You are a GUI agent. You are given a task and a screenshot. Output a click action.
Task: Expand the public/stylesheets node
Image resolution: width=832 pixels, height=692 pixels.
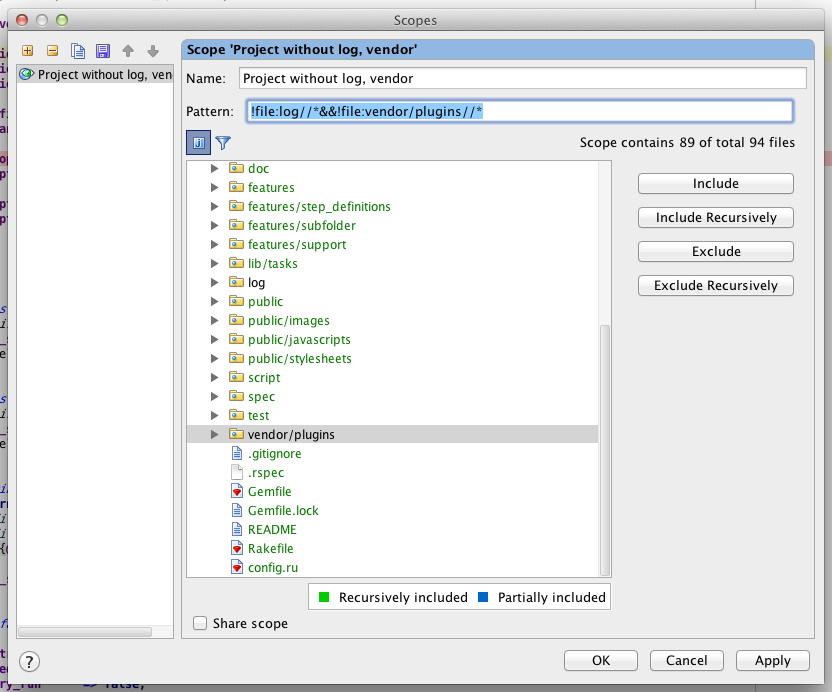click(x=214, y=359)
